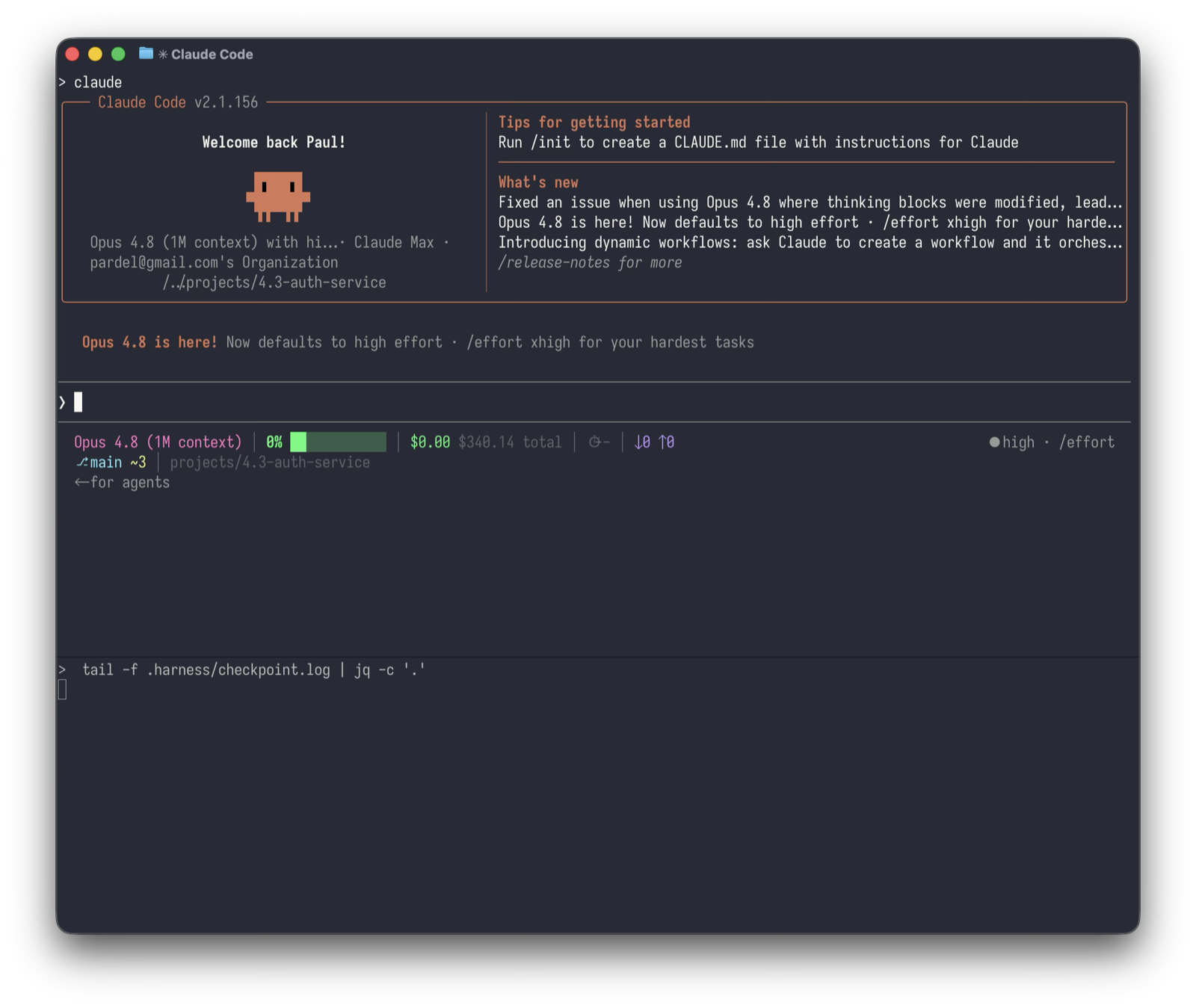This screenshot has width=1196, height=1008.
Task: Click the 'Fixed an issue when using Opus 4.8' line
Action: 810,202
